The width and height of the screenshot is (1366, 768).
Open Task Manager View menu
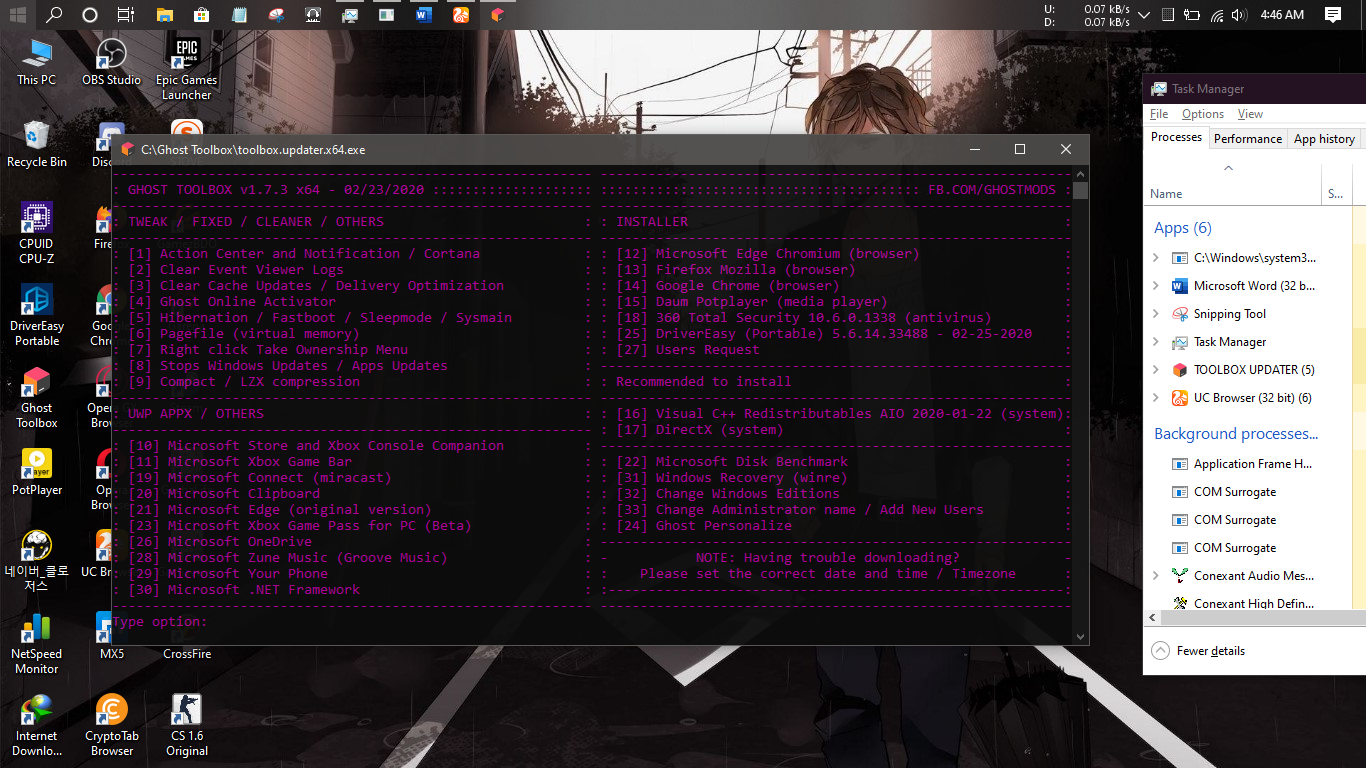click(x=1250, y=114)
